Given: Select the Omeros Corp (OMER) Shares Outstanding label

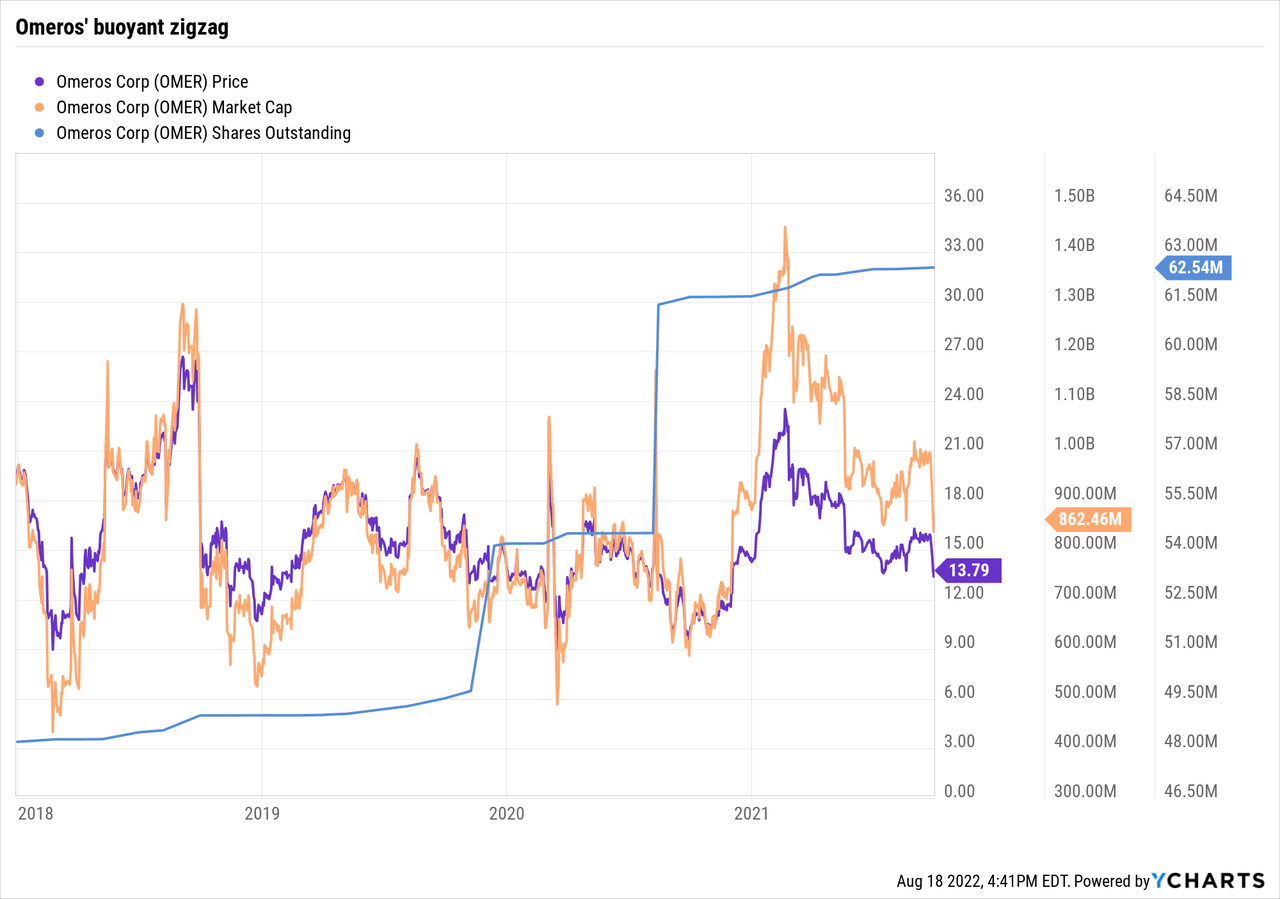Looking at the screenshot, I should click(x=204, y=132).
